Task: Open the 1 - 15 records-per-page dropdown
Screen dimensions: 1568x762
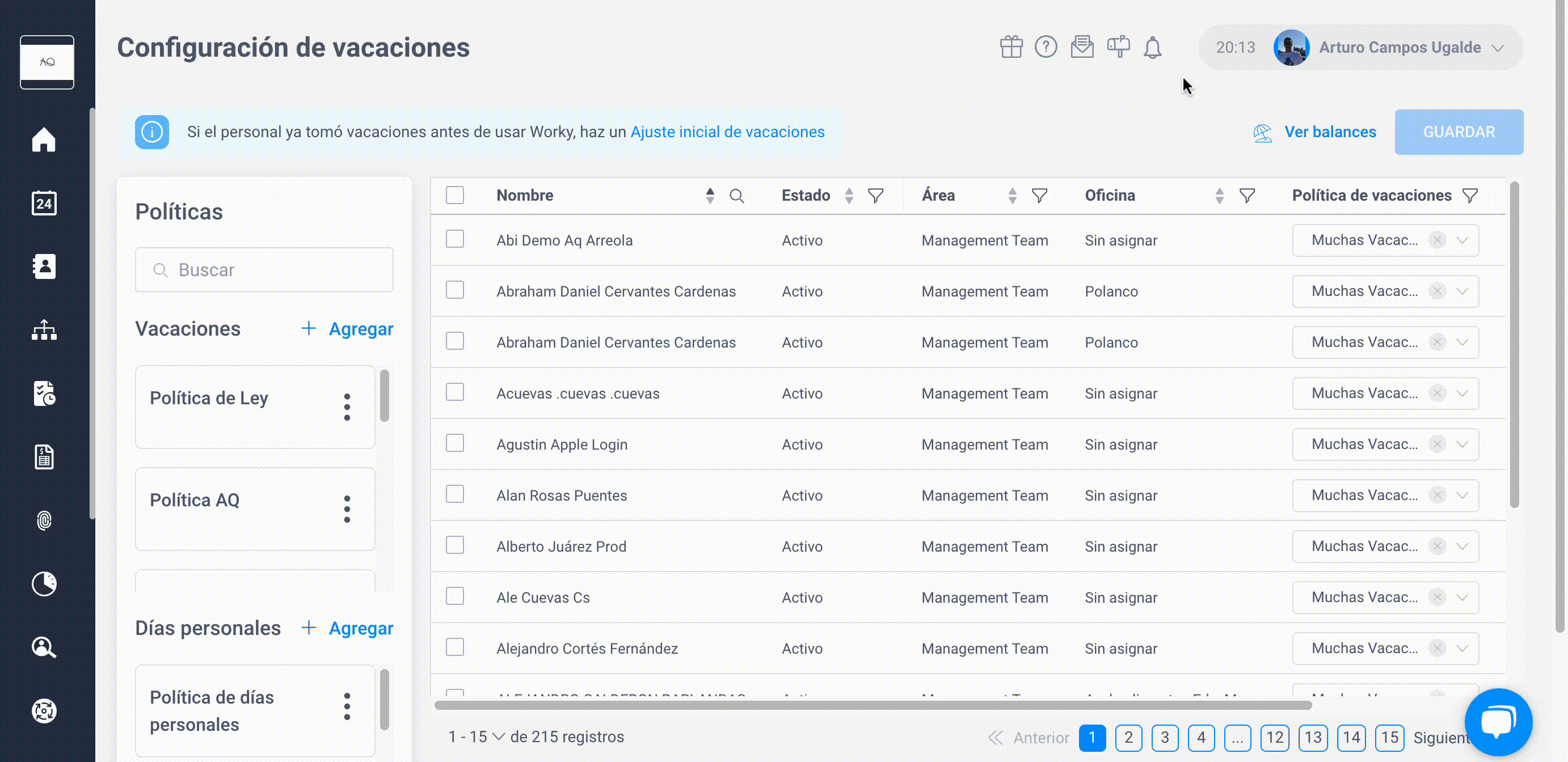Action: [x=477, y=736]
